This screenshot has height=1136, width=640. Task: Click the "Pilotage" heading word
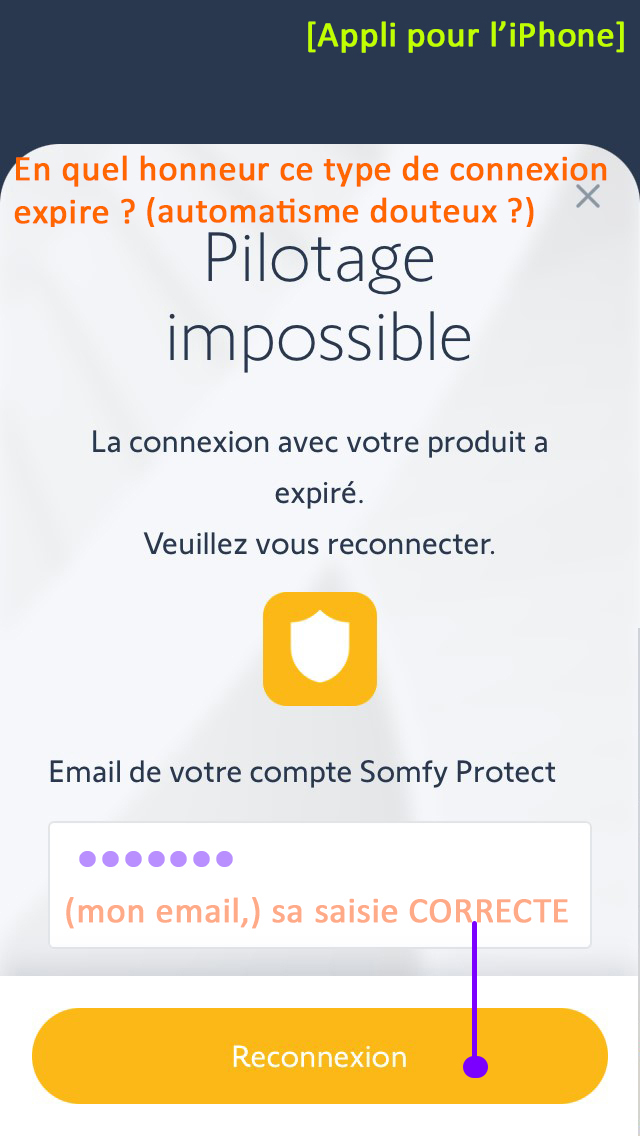[x=319, y=259]
